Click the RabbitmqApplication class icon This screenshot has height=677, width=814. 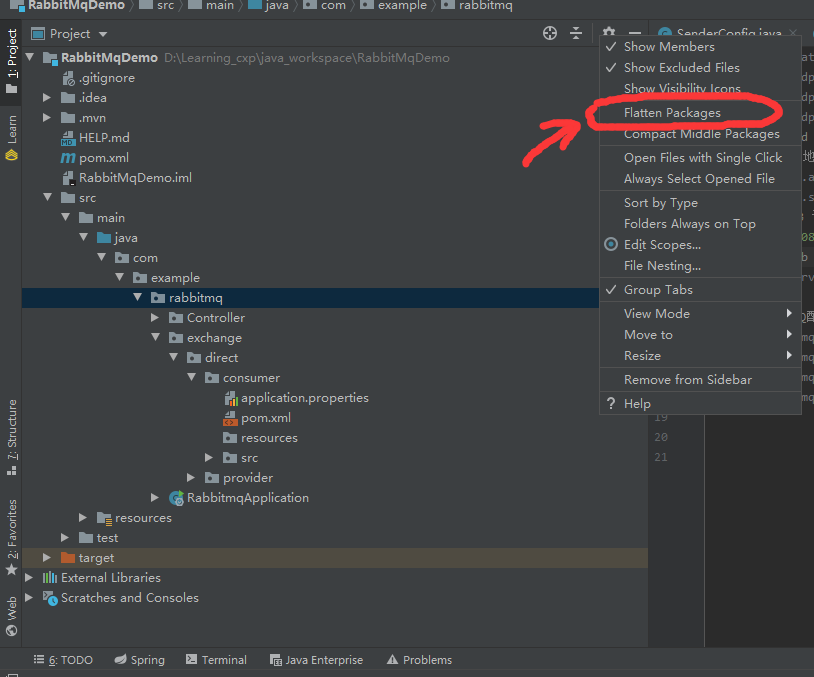(177, 498)
